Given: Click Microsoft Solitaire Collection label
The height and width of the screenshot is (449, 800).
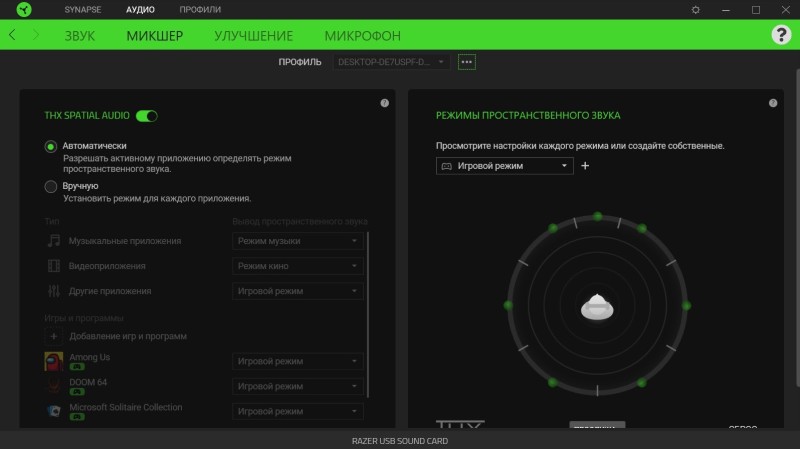Looking at the screenshot, I should tap(126, 407).
